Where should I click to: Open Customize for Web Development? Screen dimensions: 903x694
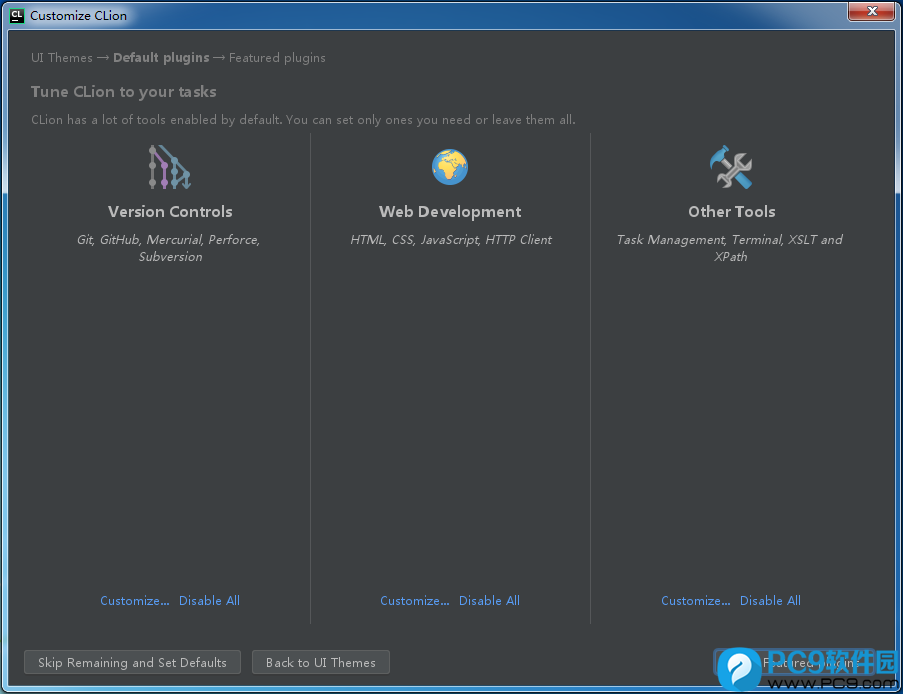coord(415,601)
